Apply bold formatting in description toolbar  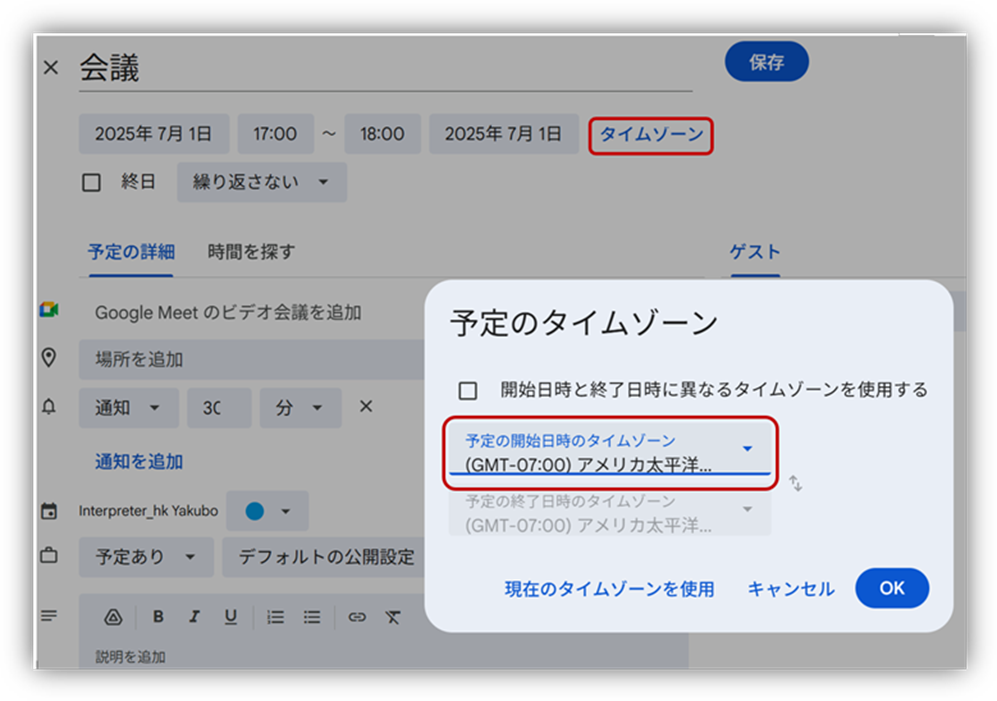pyautogui.click(x=158, y=617)
